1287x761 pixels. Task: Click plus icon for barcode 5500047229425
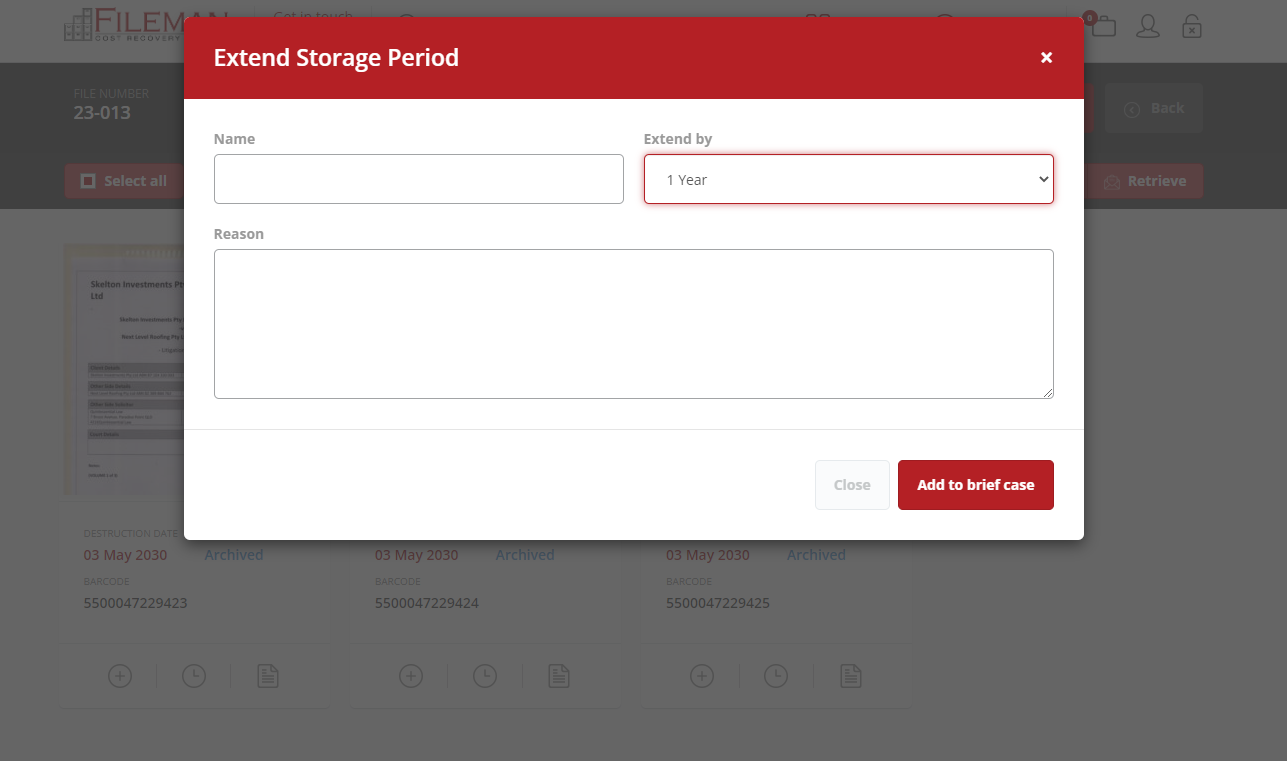click(702, 676)
